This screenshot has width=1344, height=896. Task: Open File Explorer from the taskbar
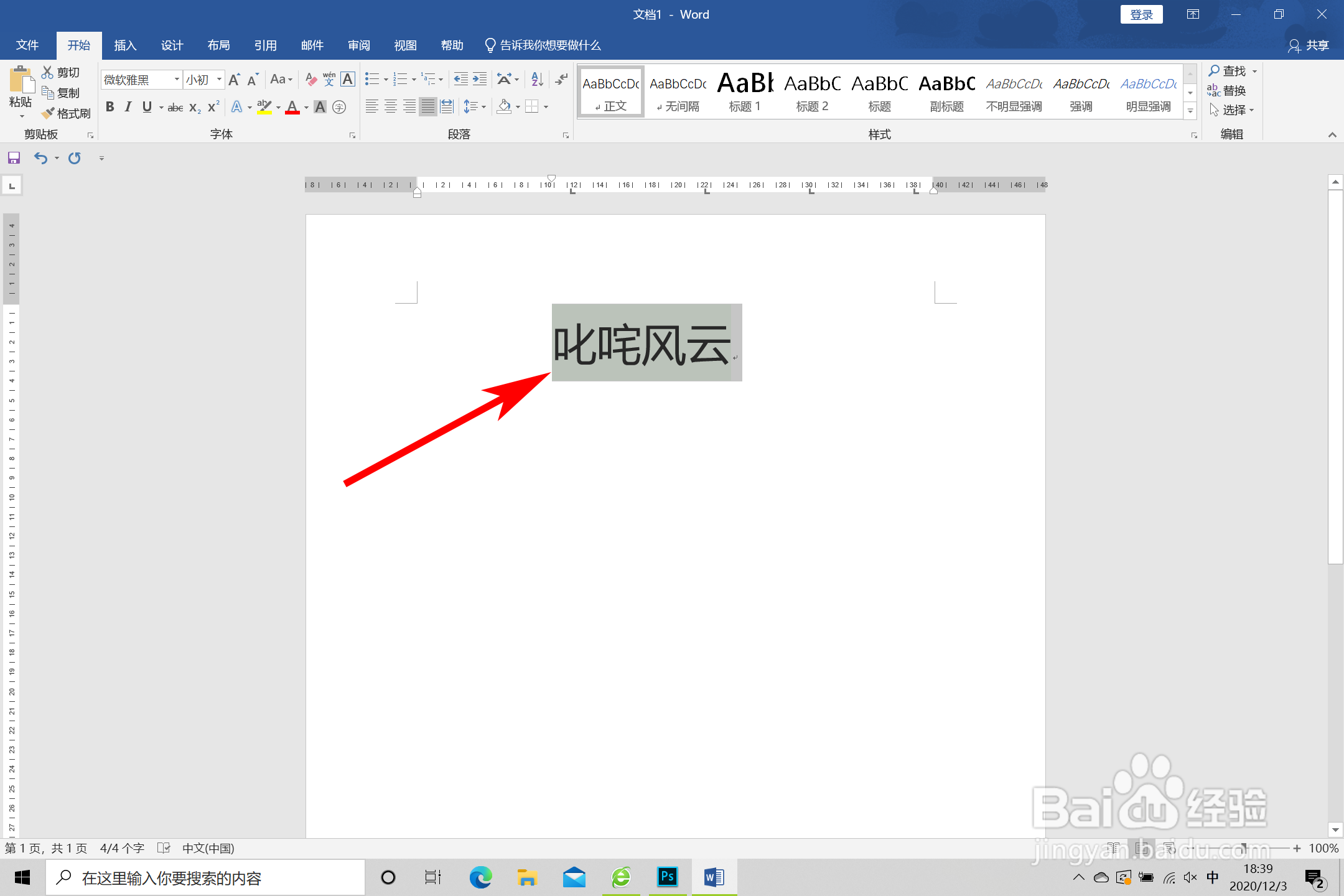[x=527, y=877]
